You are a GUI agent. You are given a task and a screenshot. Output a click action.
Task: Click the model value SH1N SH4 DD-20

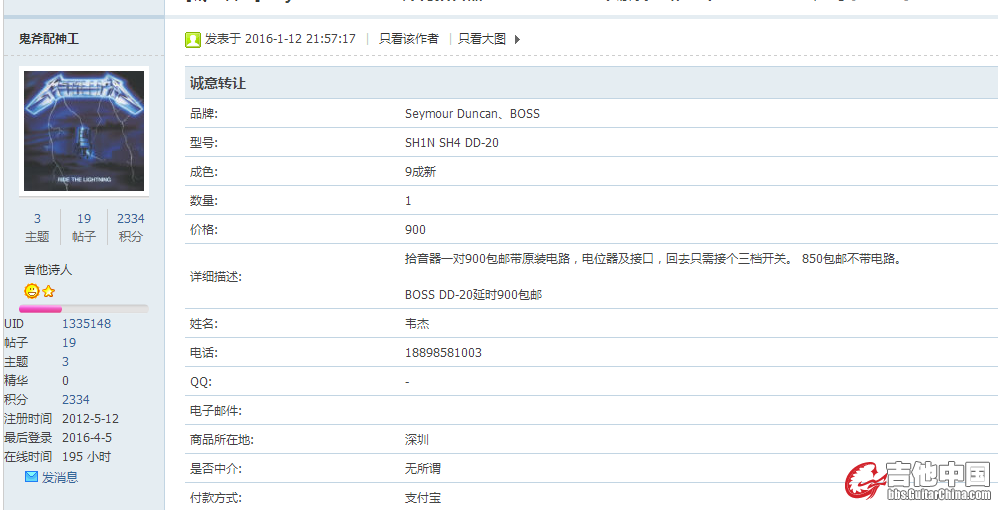click(452, 143)
